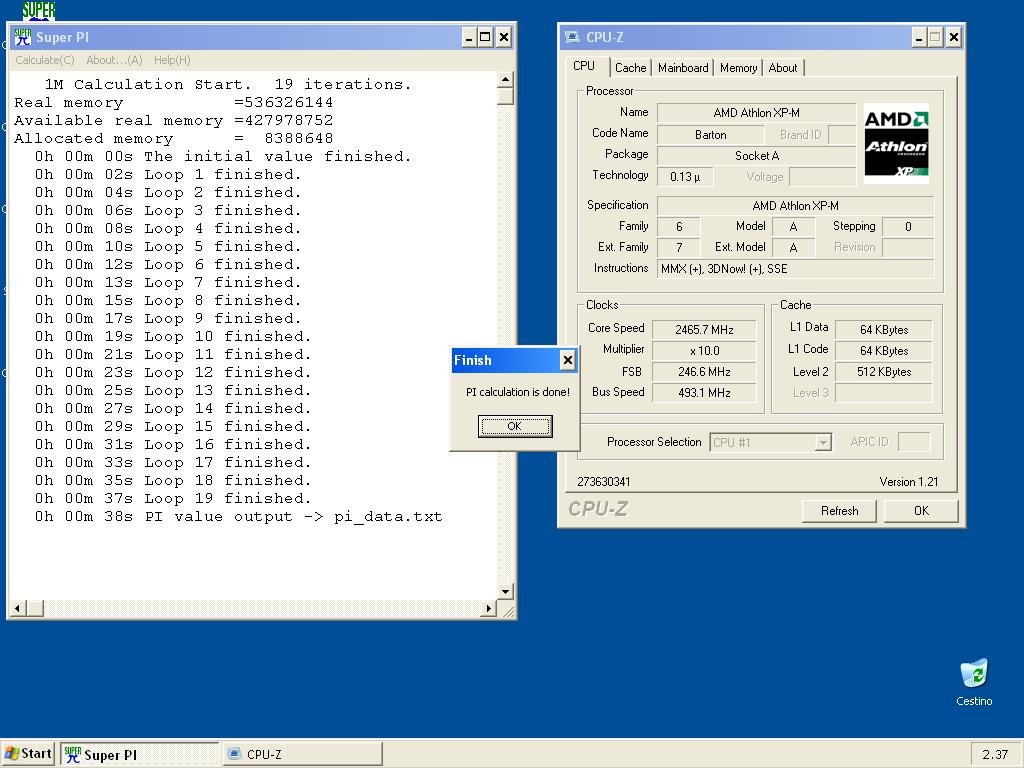Click the 'Loop 1 finished.' line in Super PI

coord(168,174)
